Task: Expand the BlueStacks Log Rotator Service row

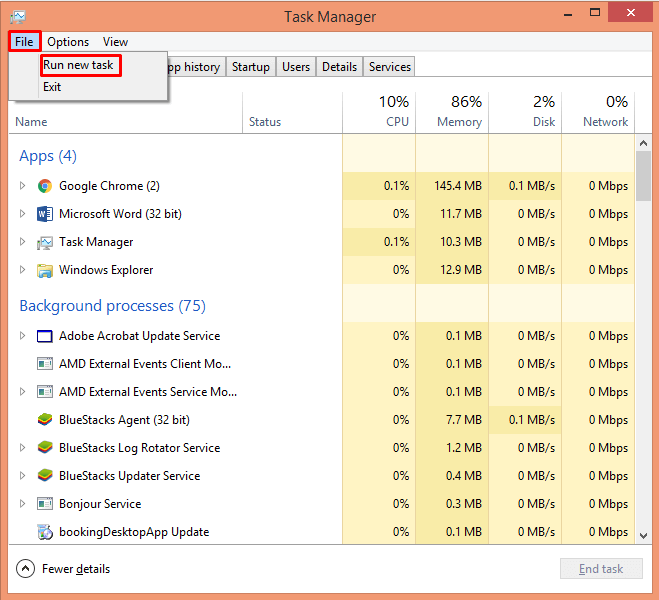Action: 23,448
